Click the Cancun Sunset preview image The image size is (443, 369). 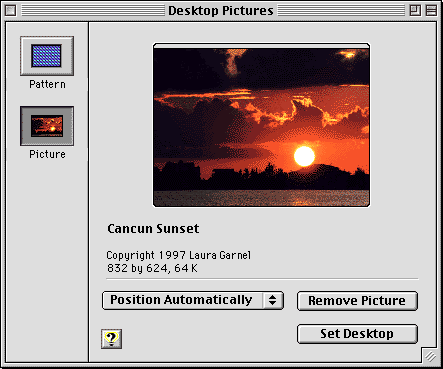tap(261, 125)
